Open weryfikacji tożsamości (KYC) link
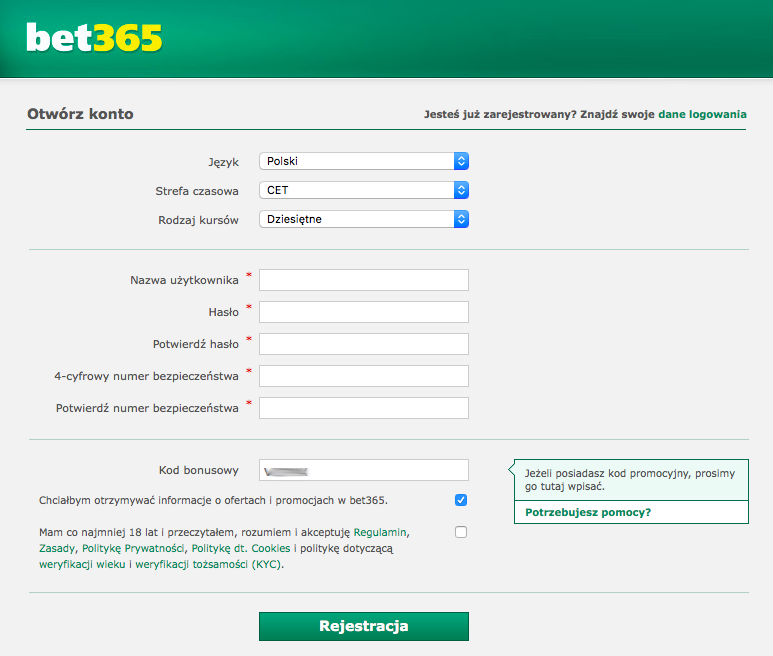This screenshot has width=773, height=656. click(x=208, y=564)
